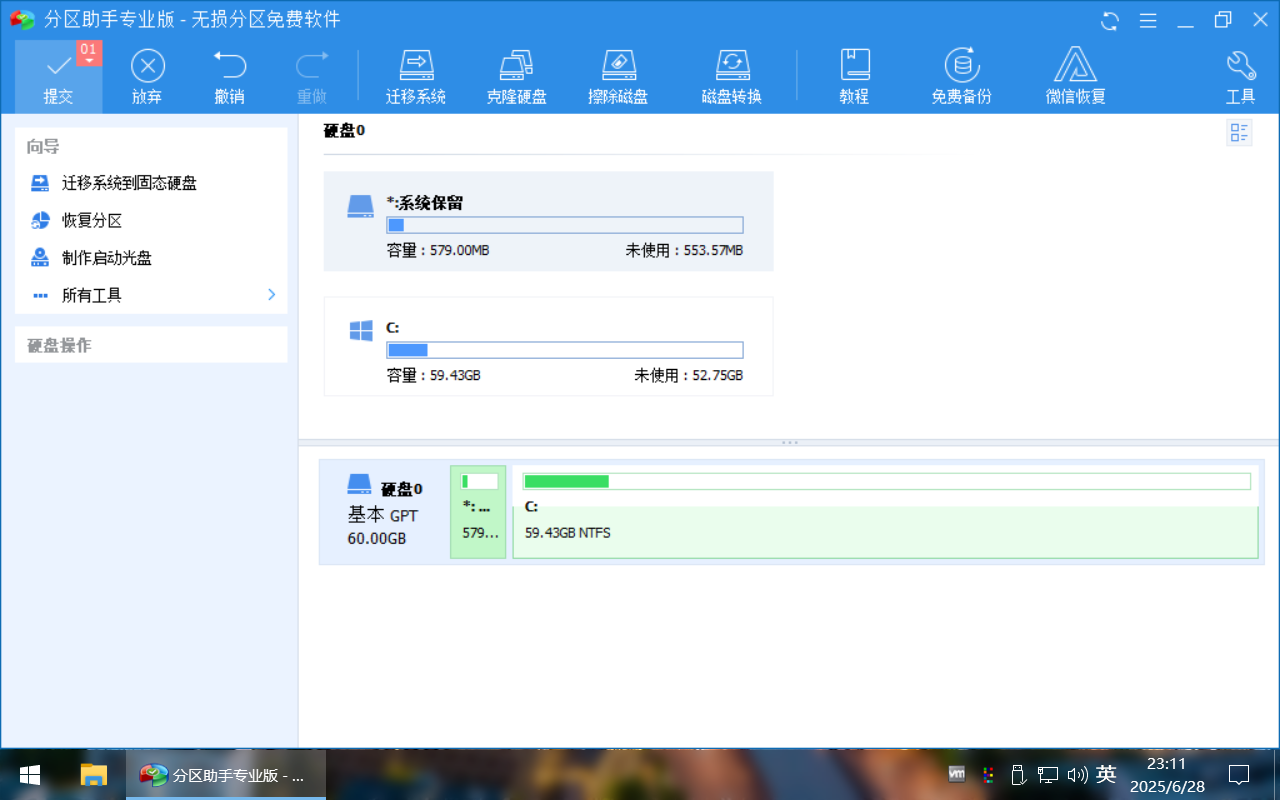Select the *:系统保留 partition card

coord(548,221)
